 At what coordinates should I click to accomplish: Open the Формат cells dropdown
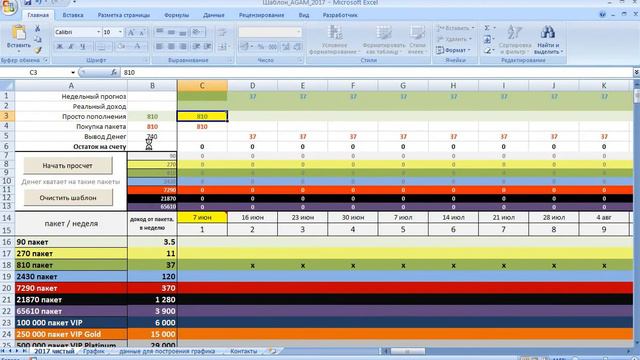[x=453, y=50]
